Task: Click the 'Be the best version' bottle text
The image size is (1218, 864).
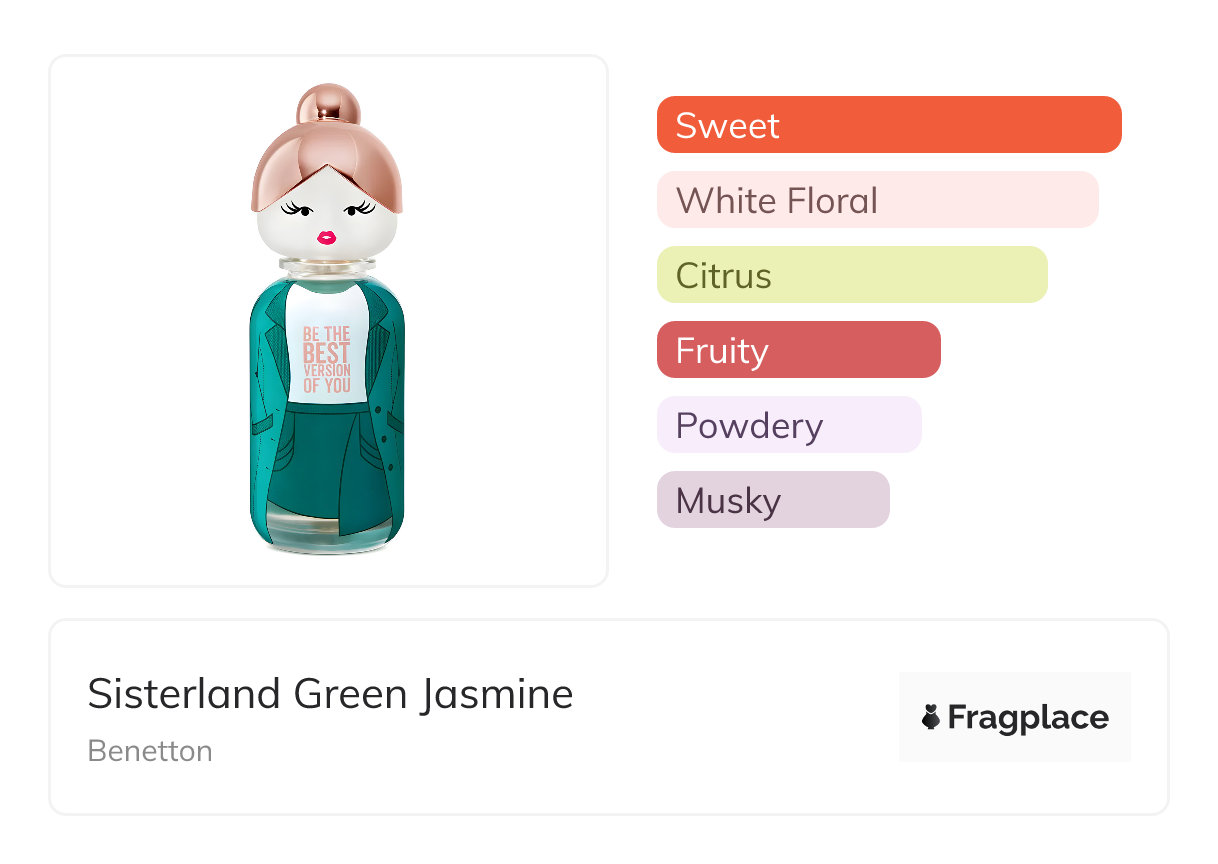Action: (x=327, y=358)
